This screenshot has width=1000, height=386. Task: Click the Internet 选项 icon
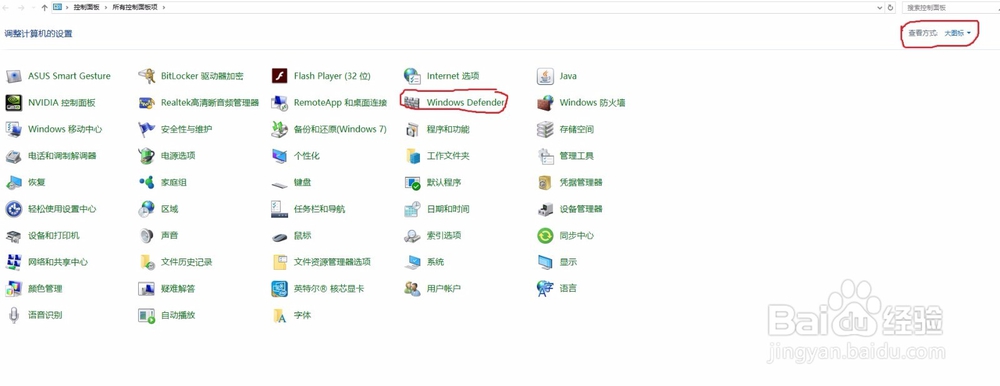[x=413, y=77]
